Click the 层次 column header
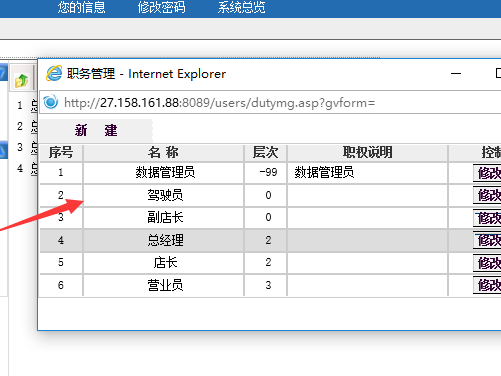 pyautogui.click(x=265, y=153)
